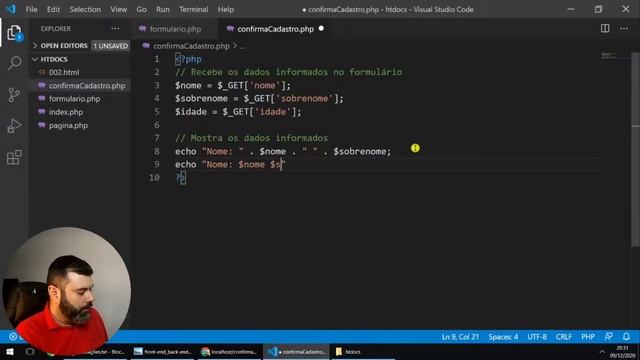Open the Search view icon
The width and height of the screenshot is (640, 360).
14,63
